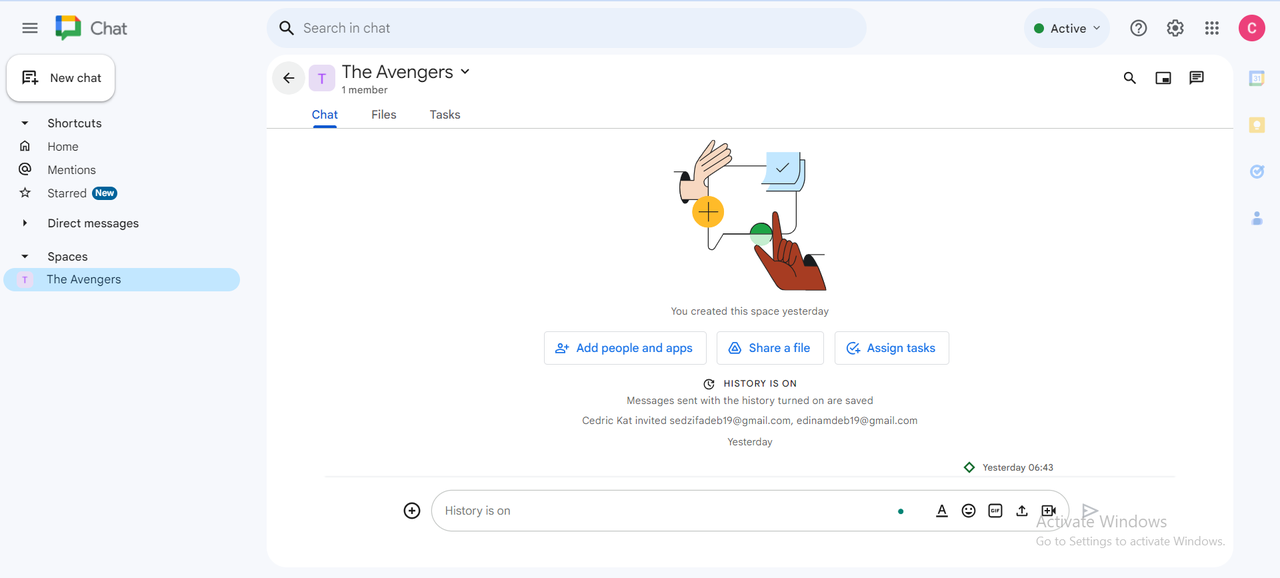Expand the Direct messages section
The image size is (1280, 578).
point(25,223)
